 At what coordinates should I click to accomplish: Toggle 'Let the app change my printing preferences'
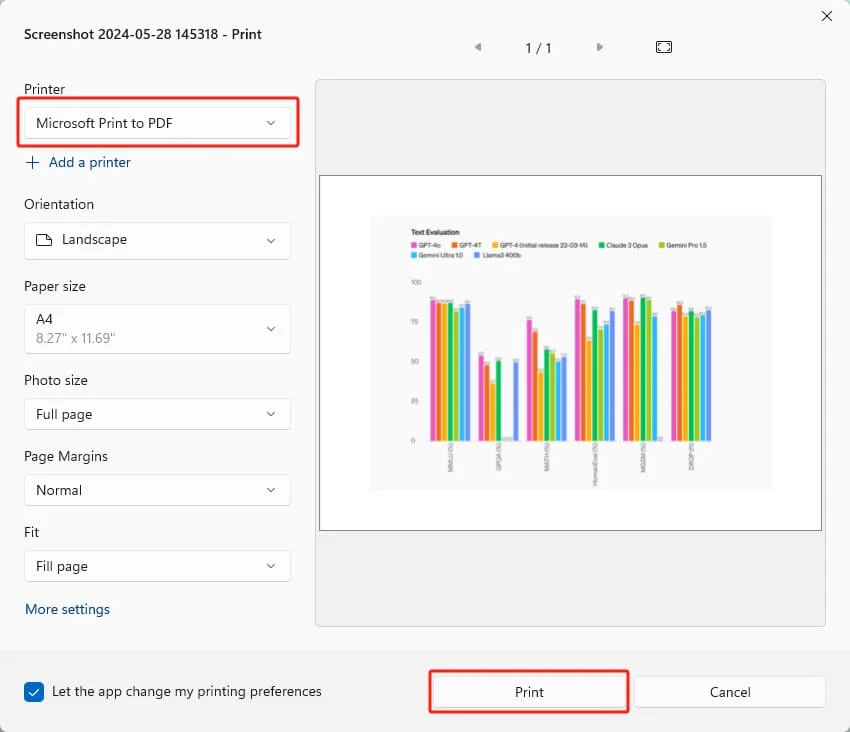pyautogui.click(x=34, y=692)
